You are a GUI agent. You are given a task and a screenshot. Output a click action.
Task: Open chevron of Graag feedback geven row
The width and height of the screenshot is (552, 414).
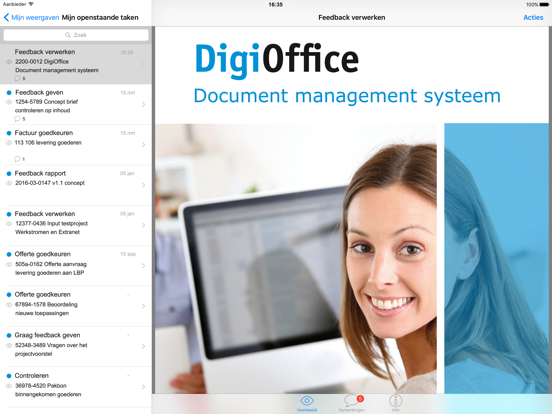point(143,346)
